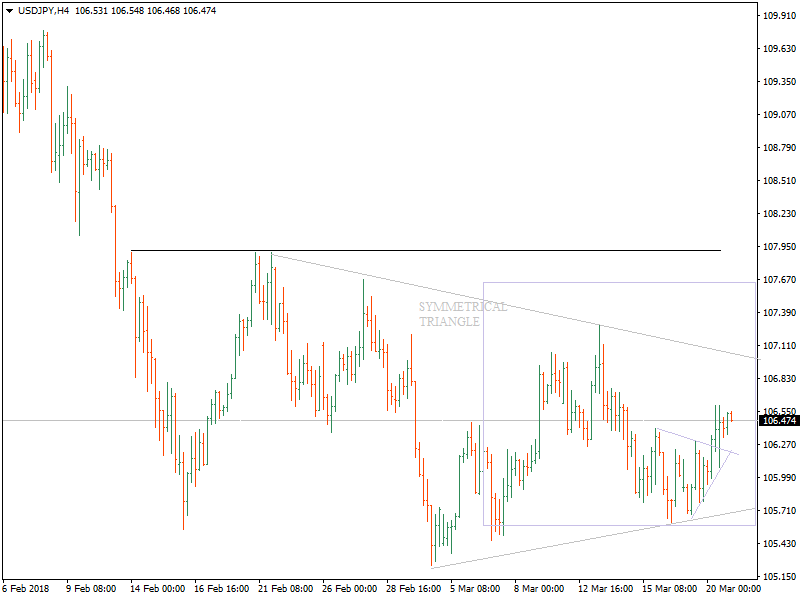Image resolution: width=800 pixels, height=600 pixels.
Task: Click the current price tag 106.474
Action: tap(777, 420)
